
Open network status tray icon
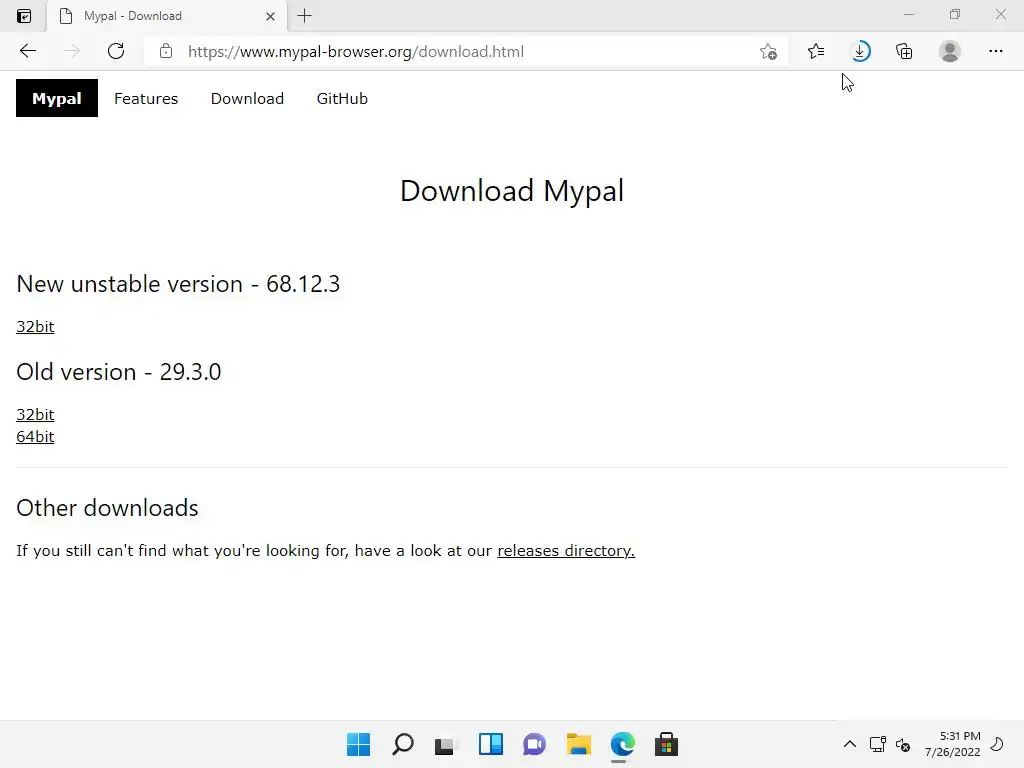pyautogui.click(x=878, y=744)
